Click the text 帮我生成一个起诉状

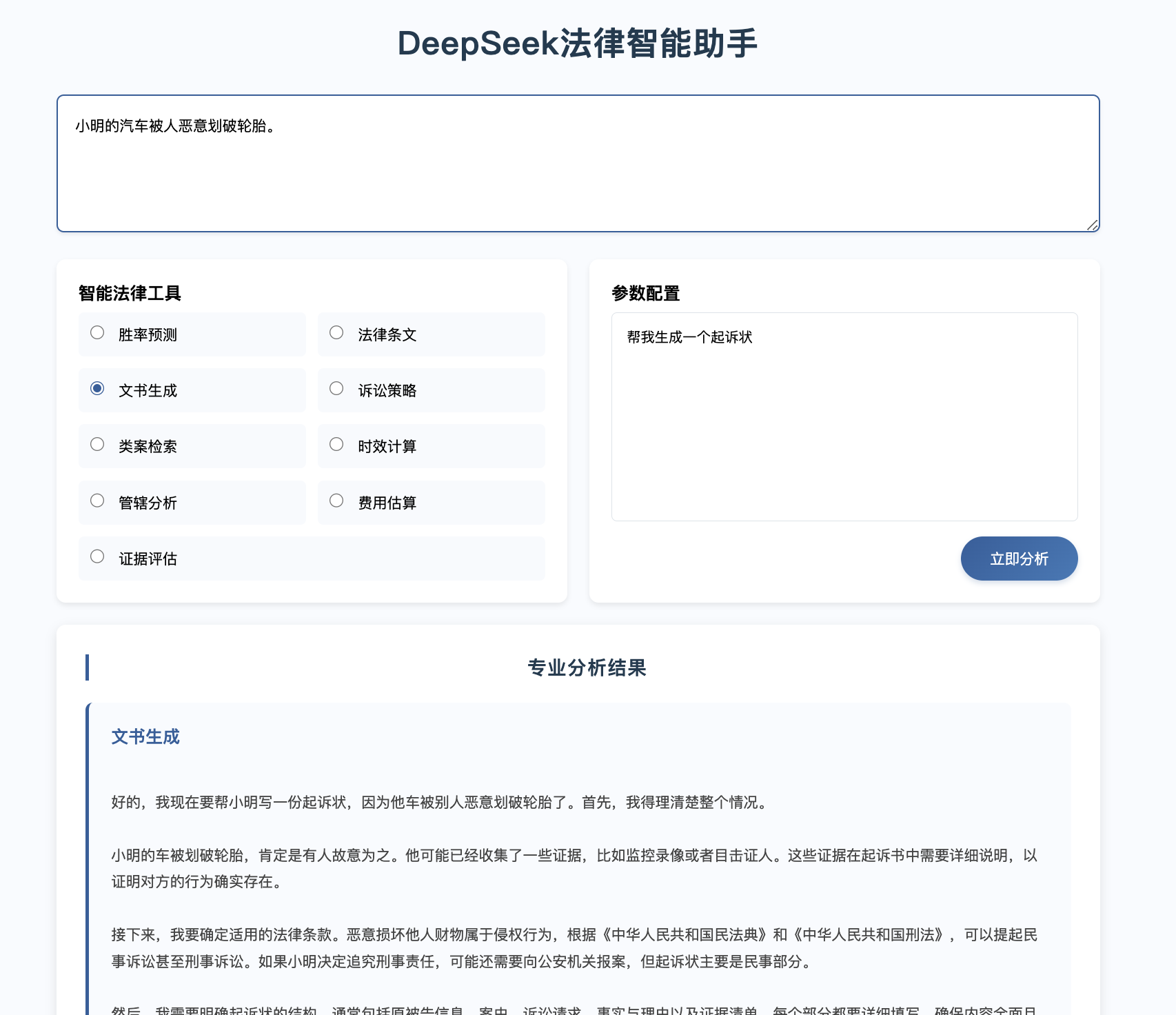[689, 337]
